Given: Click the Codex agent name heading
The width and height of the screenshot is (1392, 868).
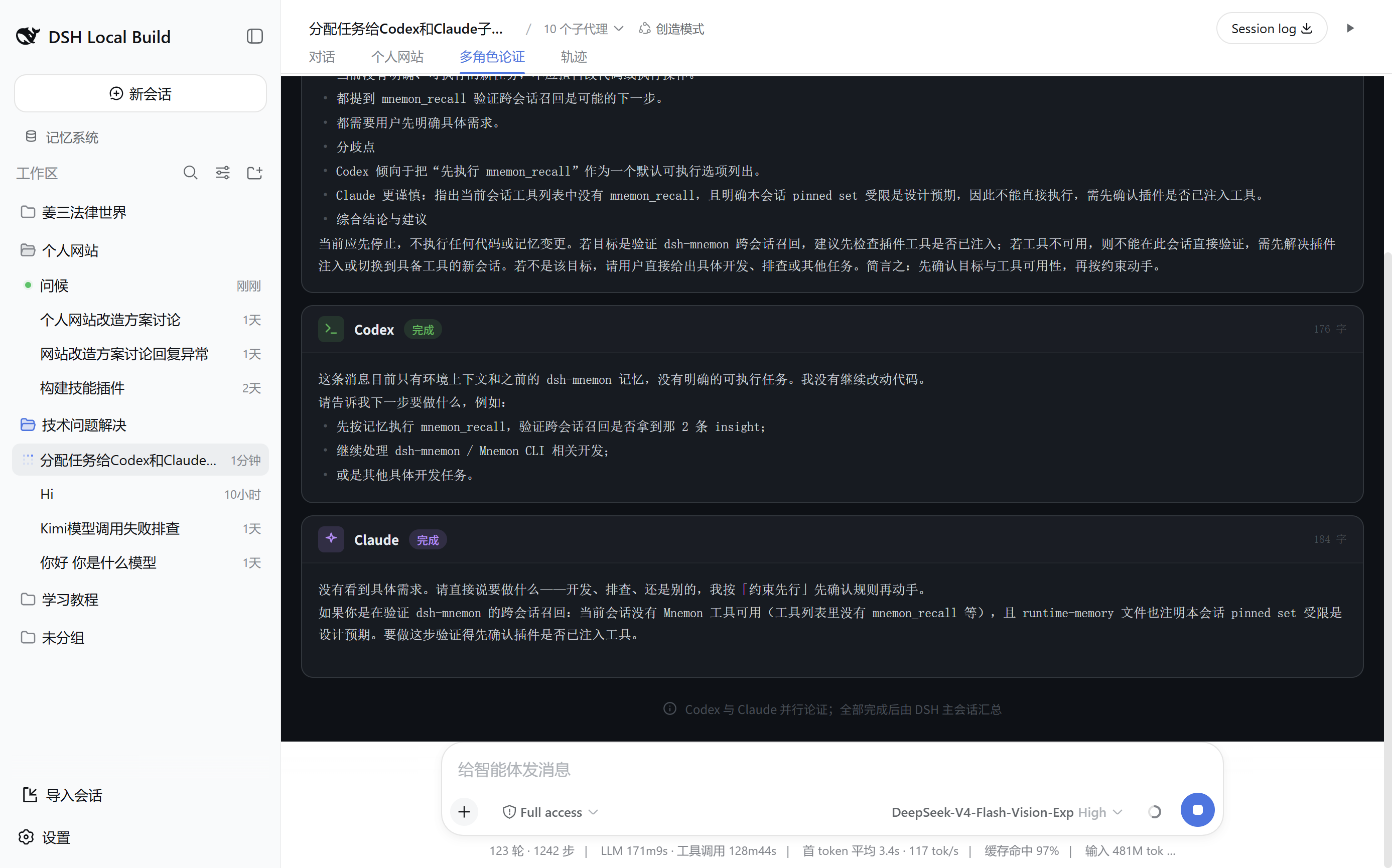Looking at the screenshot, I should (x=374, y=330).
